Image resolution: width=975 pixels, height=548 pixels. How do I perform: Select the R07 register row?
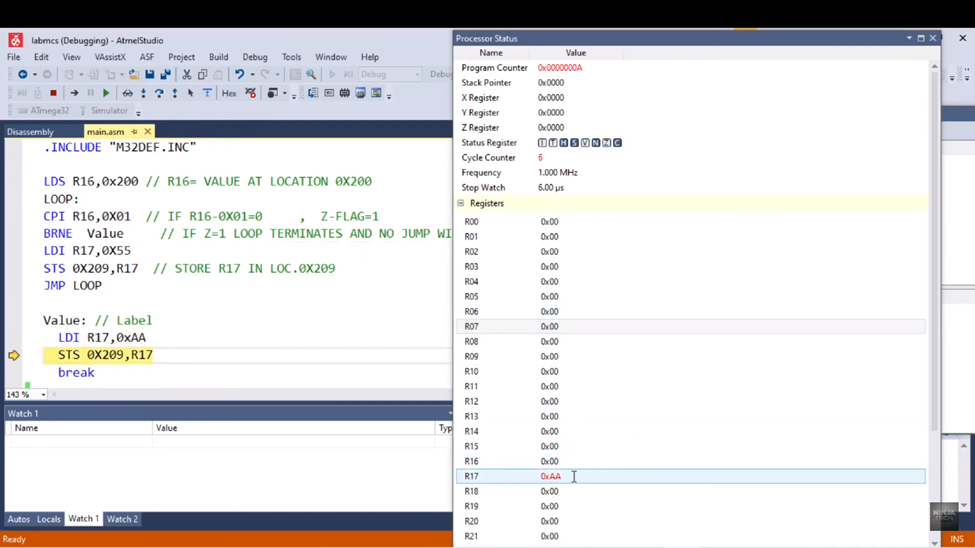coord(690,327)
